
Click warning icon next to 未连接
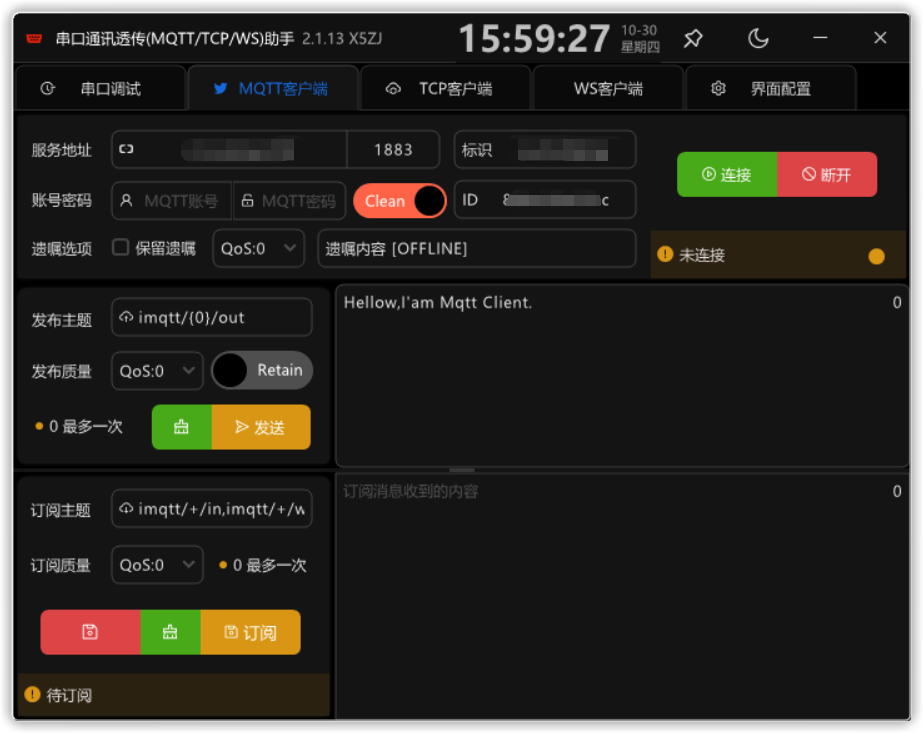(x=665, y=254)
